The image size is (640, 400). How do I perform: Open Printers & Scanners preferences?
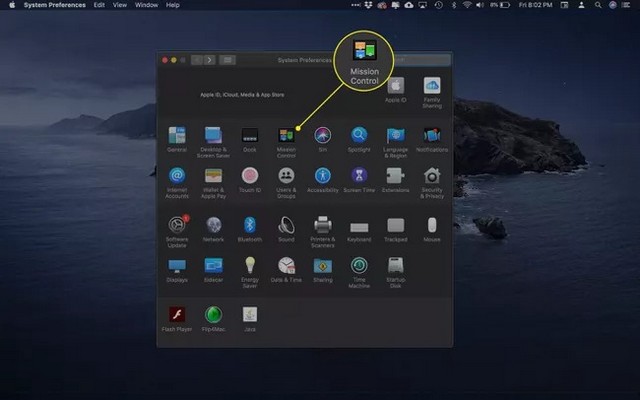click(x=322, y=231)
